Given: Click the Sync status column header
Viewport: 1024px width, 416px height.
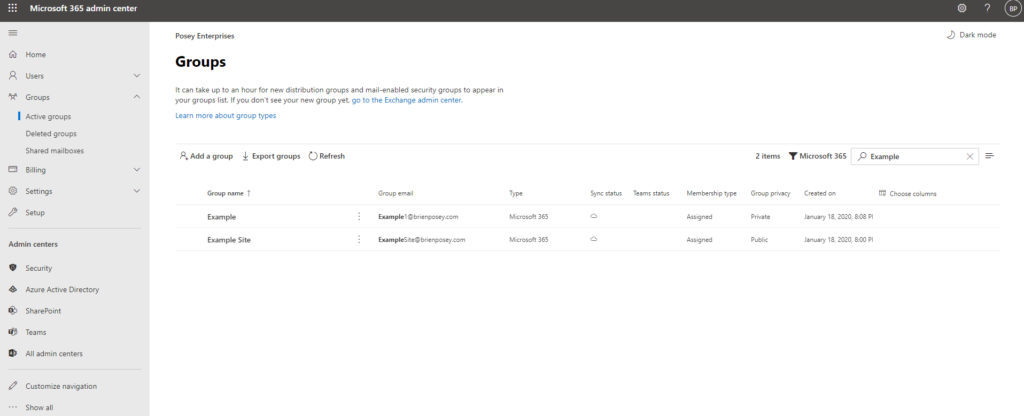Looking at the screenshot, I should [606, 193].
